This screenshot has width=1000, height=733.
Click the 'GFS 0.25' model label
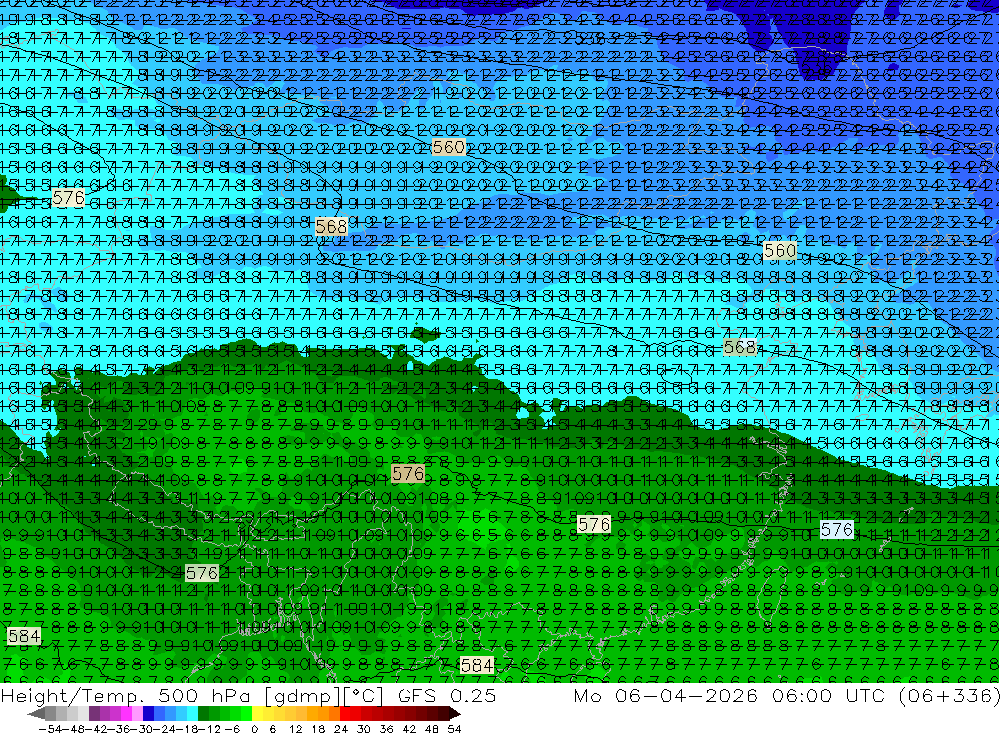[x=447, y=695]
